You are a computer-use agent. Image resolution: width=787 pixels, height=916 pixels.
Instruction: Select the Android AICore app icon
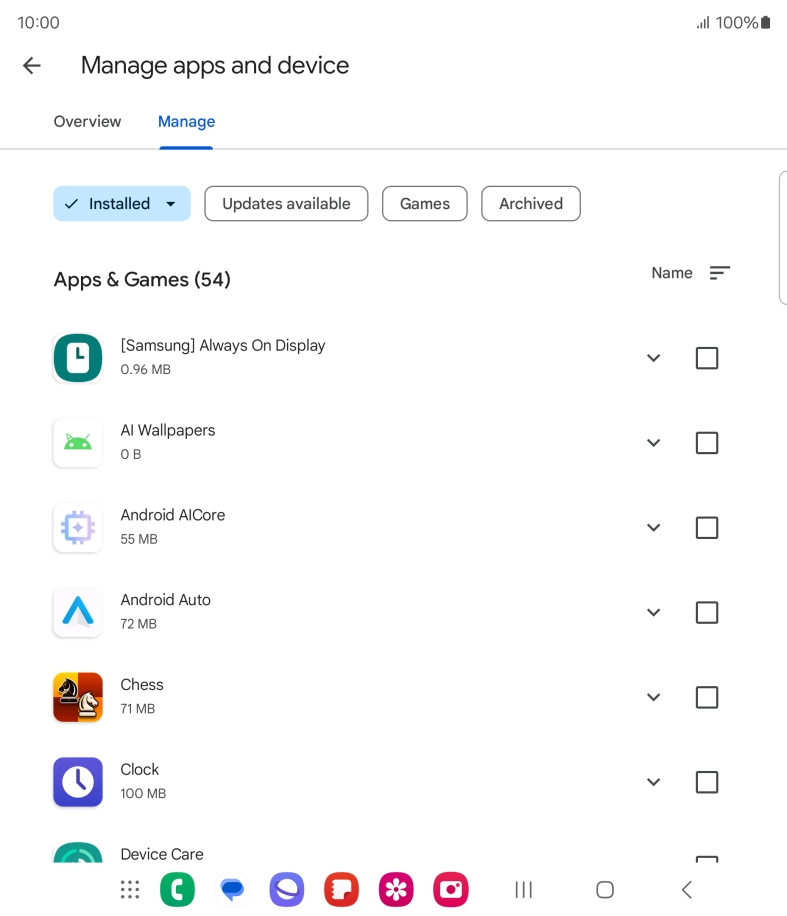click(x=77, y=527)
